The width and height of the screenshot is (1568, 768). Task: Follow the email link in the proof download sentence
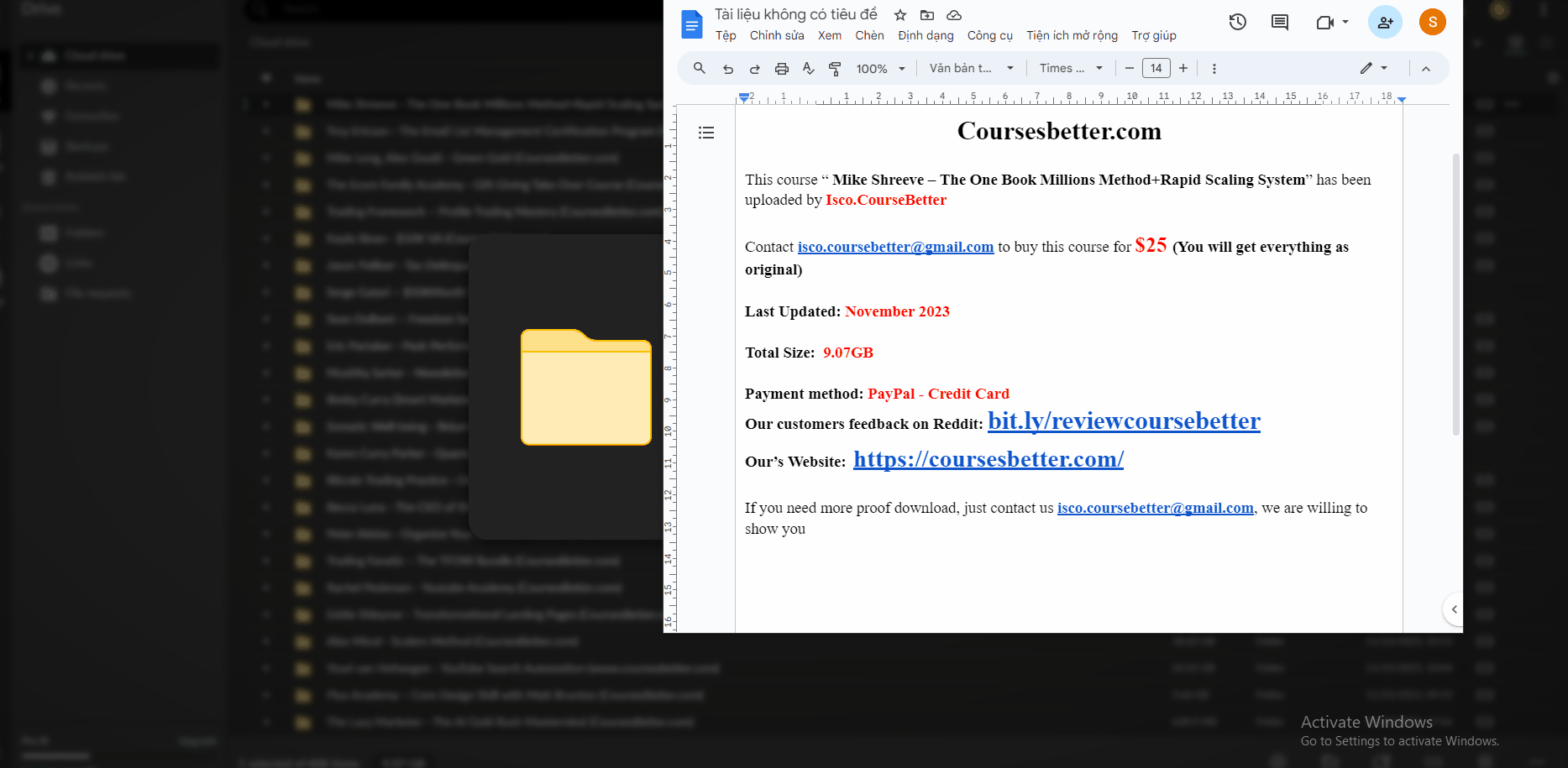tap(1155, 508)
